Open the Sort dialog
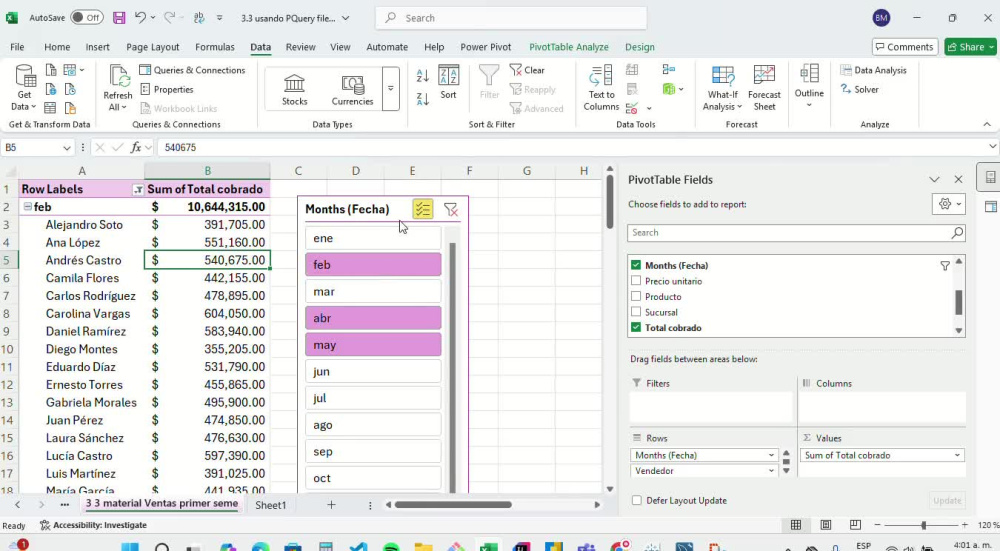 pos(448,82)
